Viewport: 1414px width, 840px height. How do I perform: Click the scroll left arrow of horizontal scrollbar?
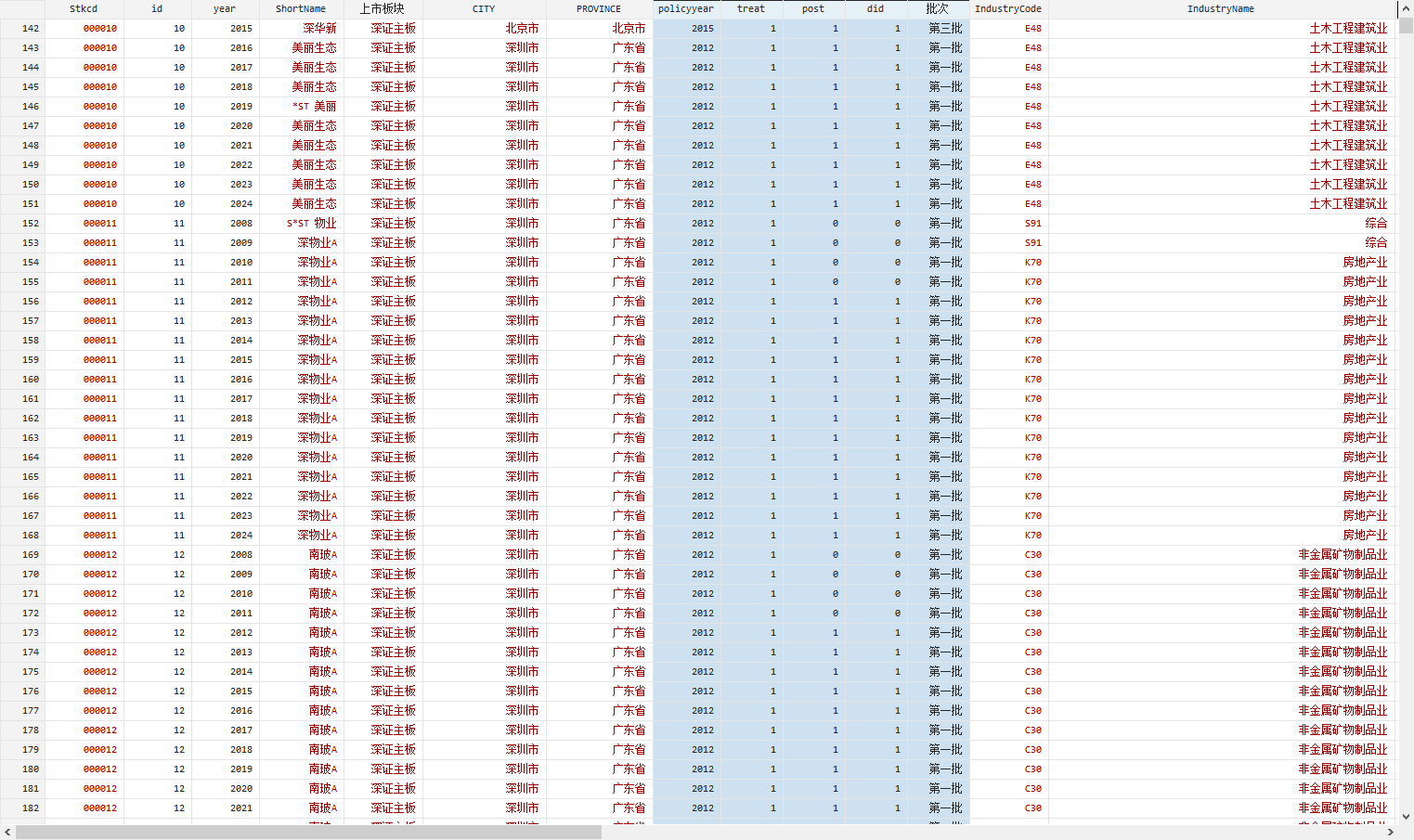coord(7,833)
